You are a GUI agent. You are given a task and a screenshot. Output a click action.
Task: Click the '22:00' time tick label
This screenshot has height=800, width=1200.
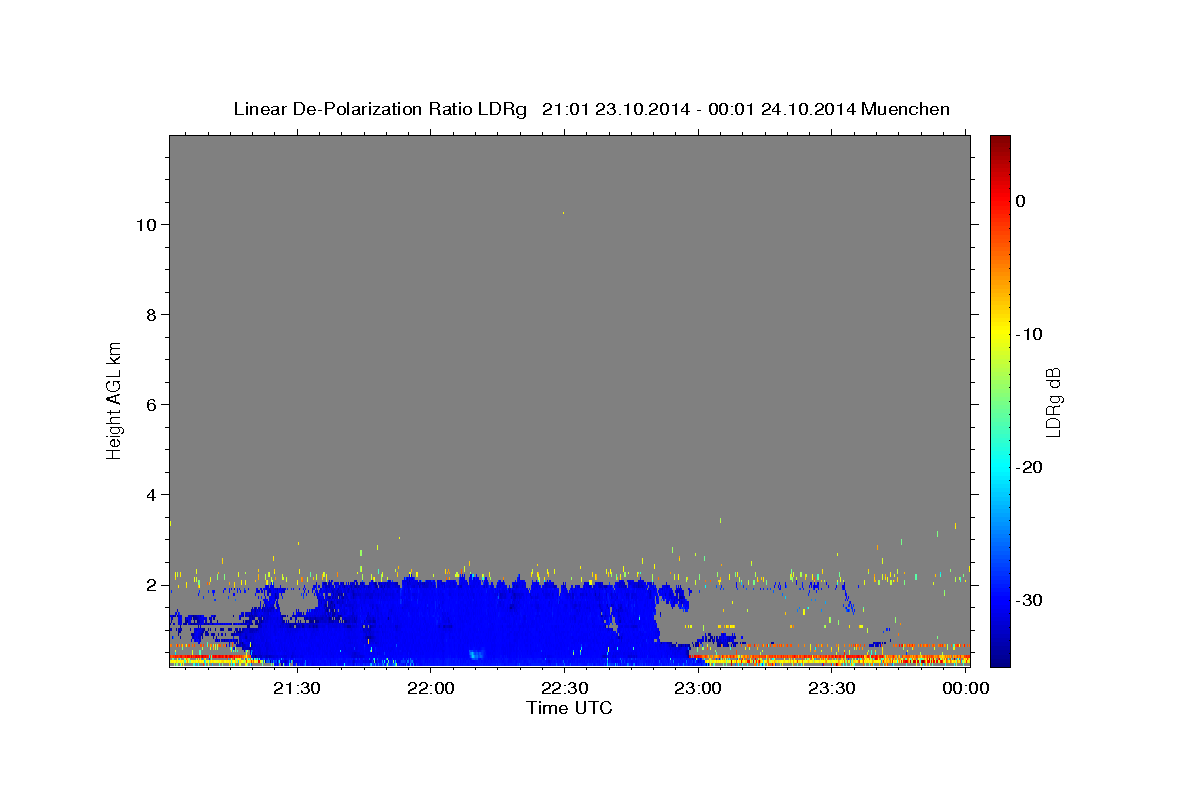point(431,688)
